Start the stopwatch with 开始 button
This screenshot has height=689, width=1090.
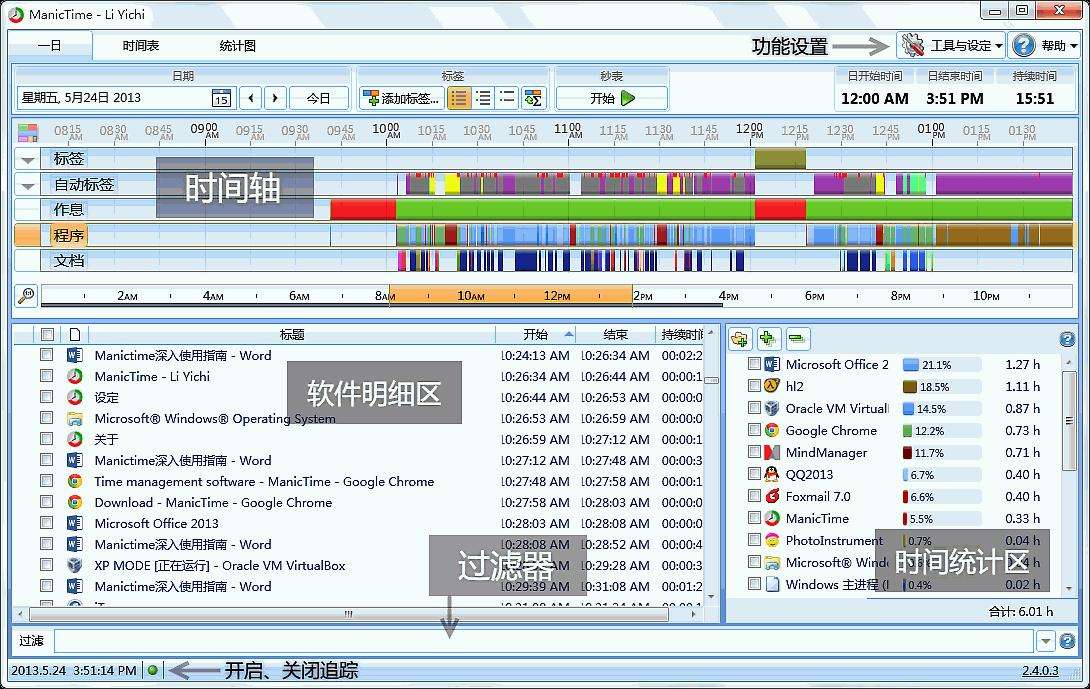click(612, 98)
